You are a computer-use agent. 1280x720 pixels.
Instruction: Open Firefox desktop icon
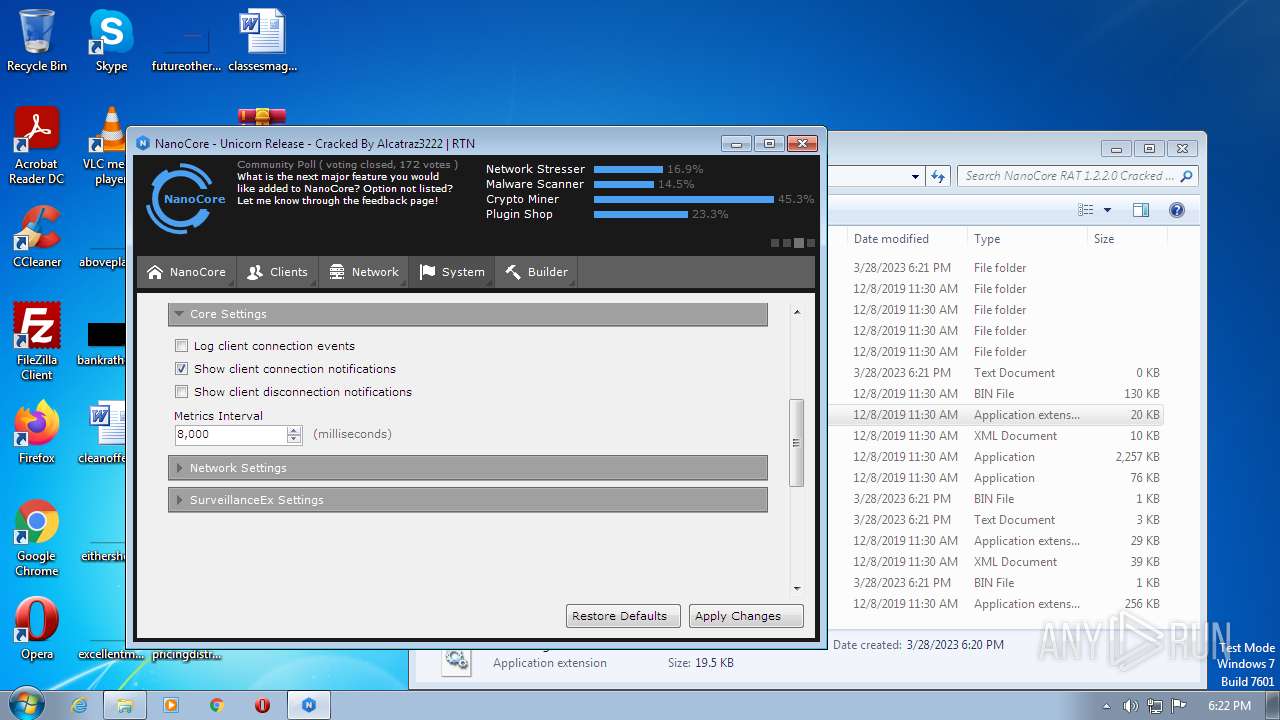[x=37, y=433]
